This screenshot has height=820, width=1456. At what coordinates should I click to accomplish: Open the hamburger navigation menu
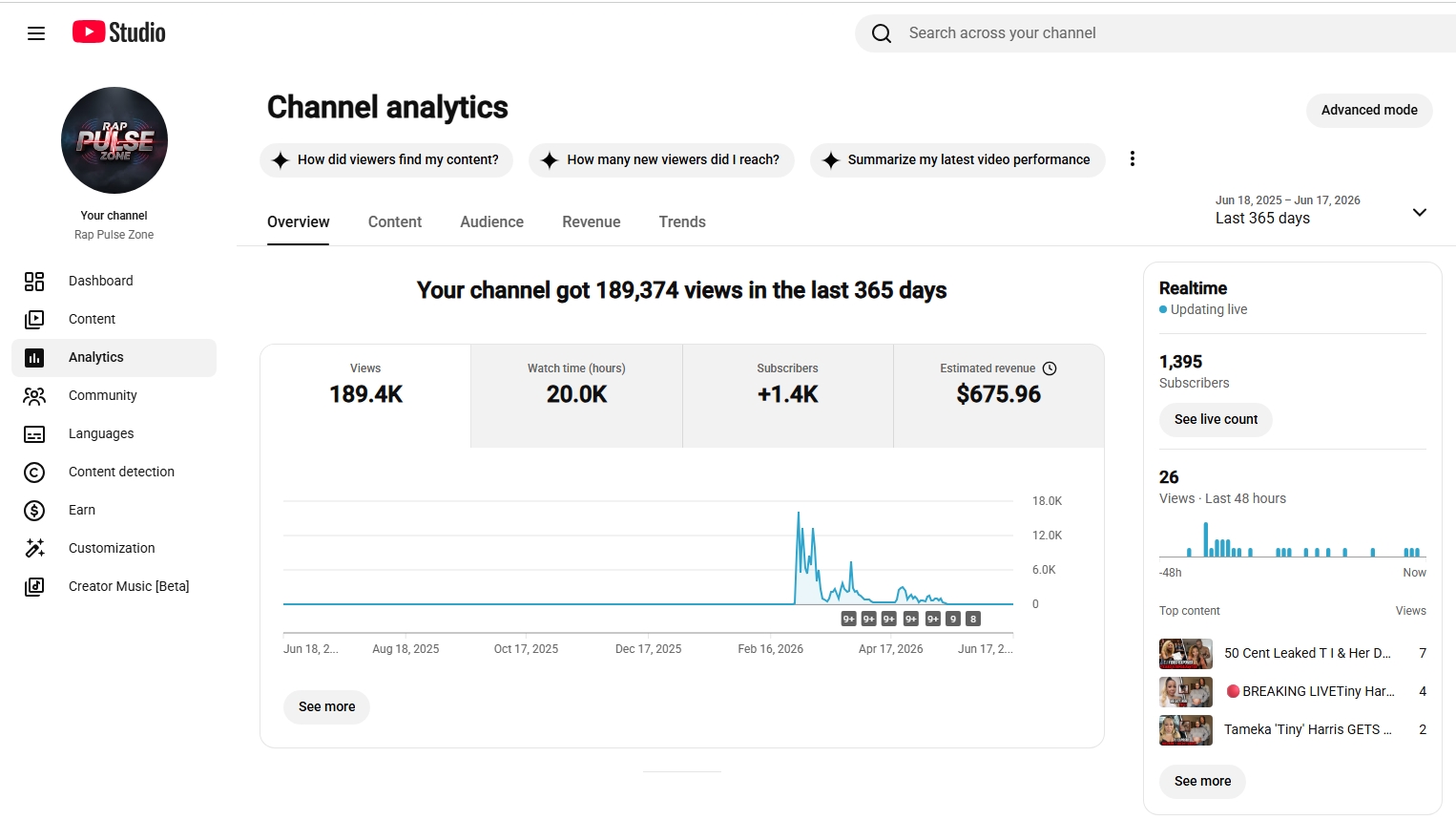(36, 33)
